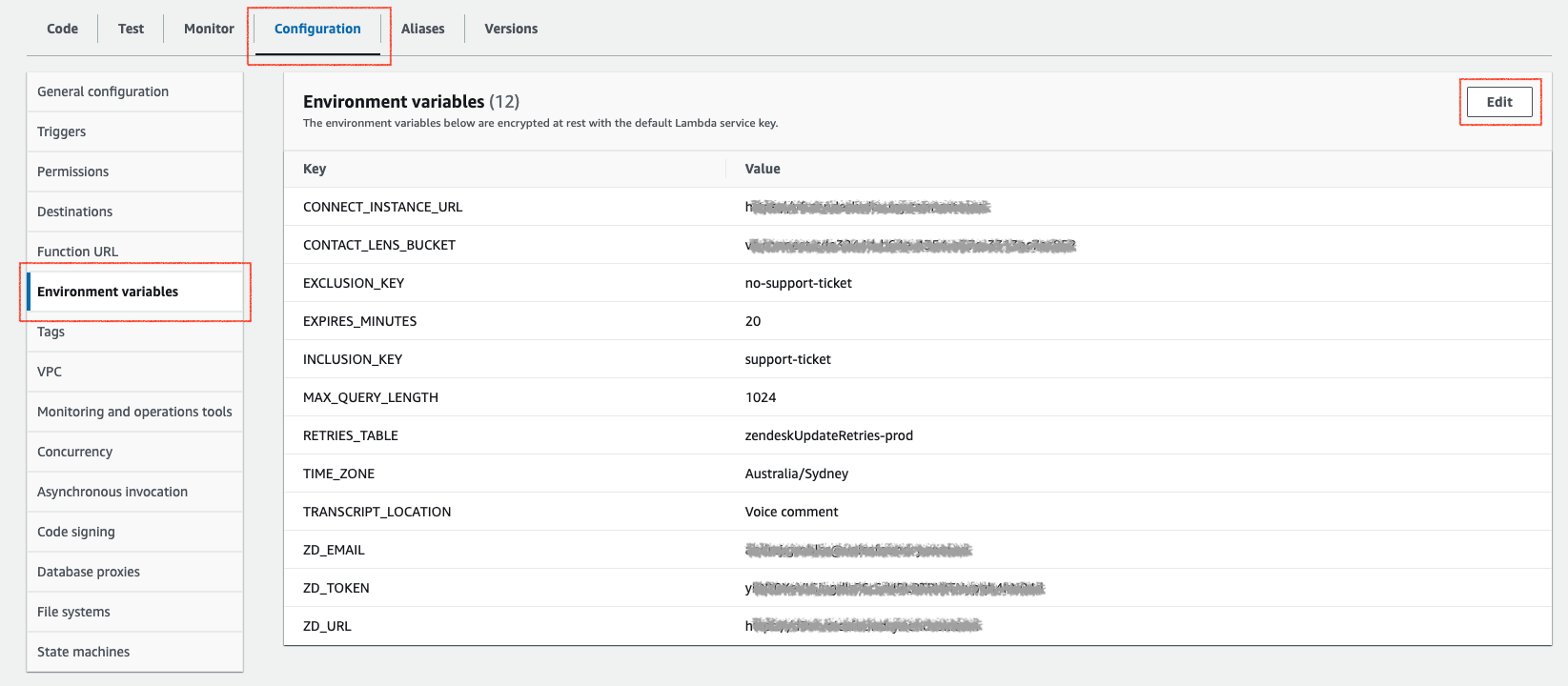Image resolution: width=1568 pixels, height=686 pixels.
Task: Open Monitoring and operations tools
Action: click(134, 412)
